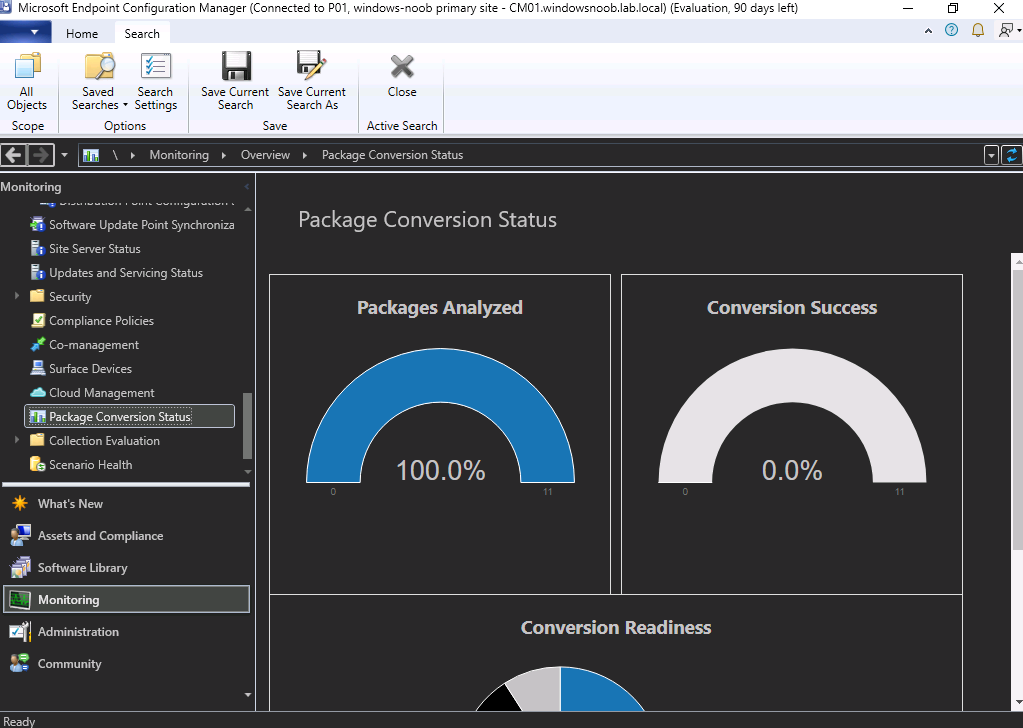
Task: Switch to the Home ribbon tab
Action: (x=82, y=33)
